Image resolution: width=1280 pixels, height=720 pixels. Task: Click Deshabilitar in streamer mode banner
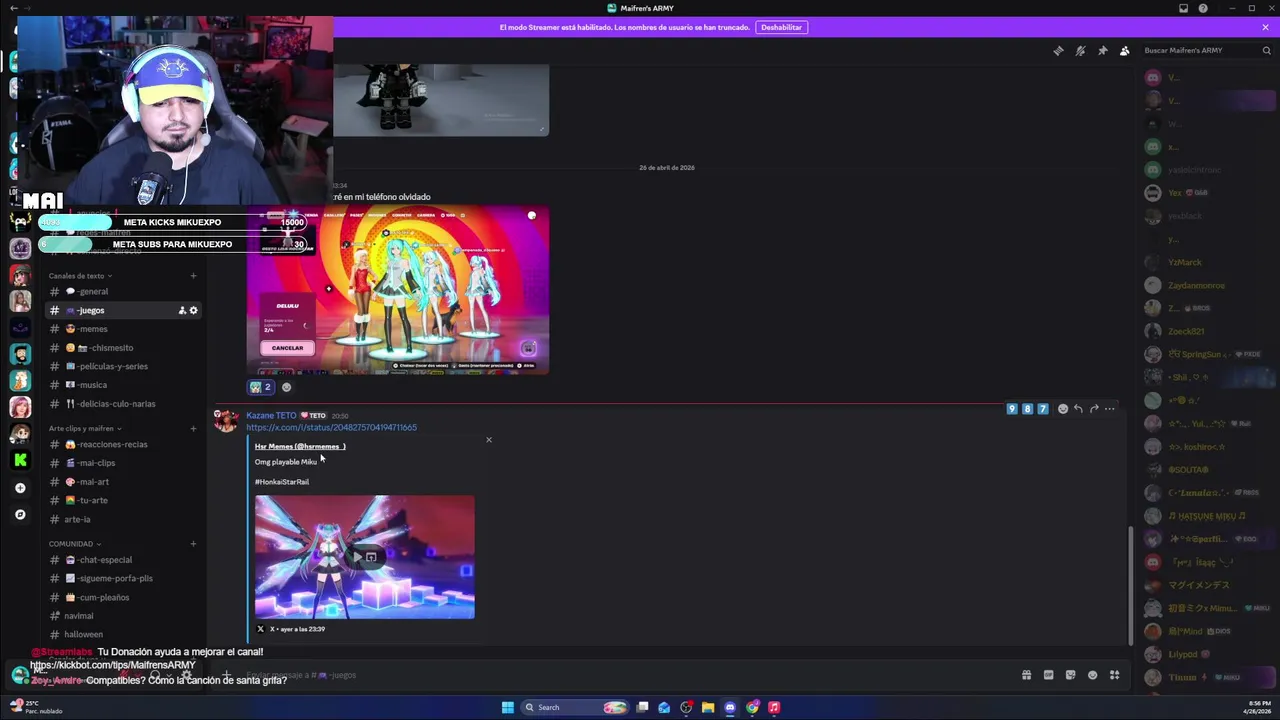pos(781,27)
